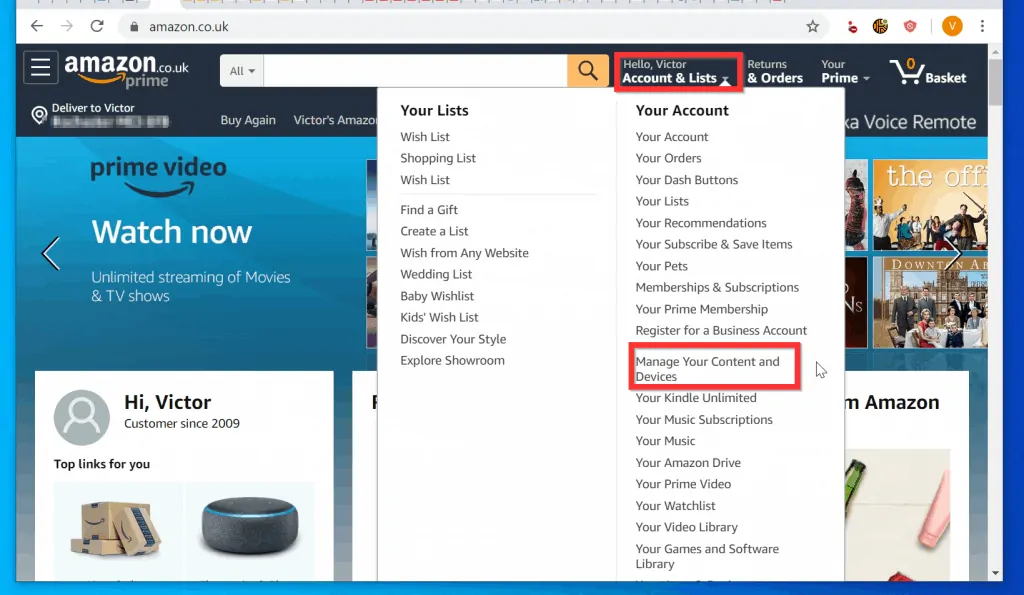Screen dimensions: 1024x595
Task: Click Watch now on the prime video banner
Action: pos(170,232)
